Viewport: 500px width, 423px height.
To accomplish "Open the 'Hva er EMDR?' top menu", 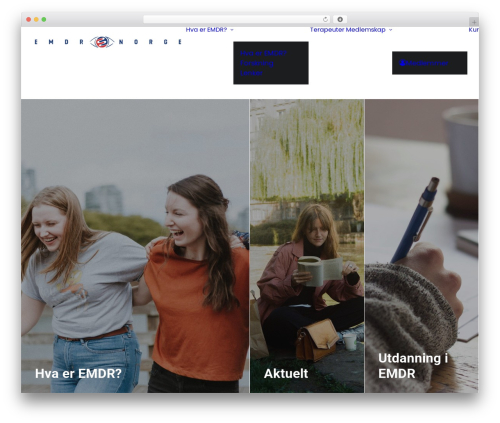I will pyautogui.click(x=206, y=30).
